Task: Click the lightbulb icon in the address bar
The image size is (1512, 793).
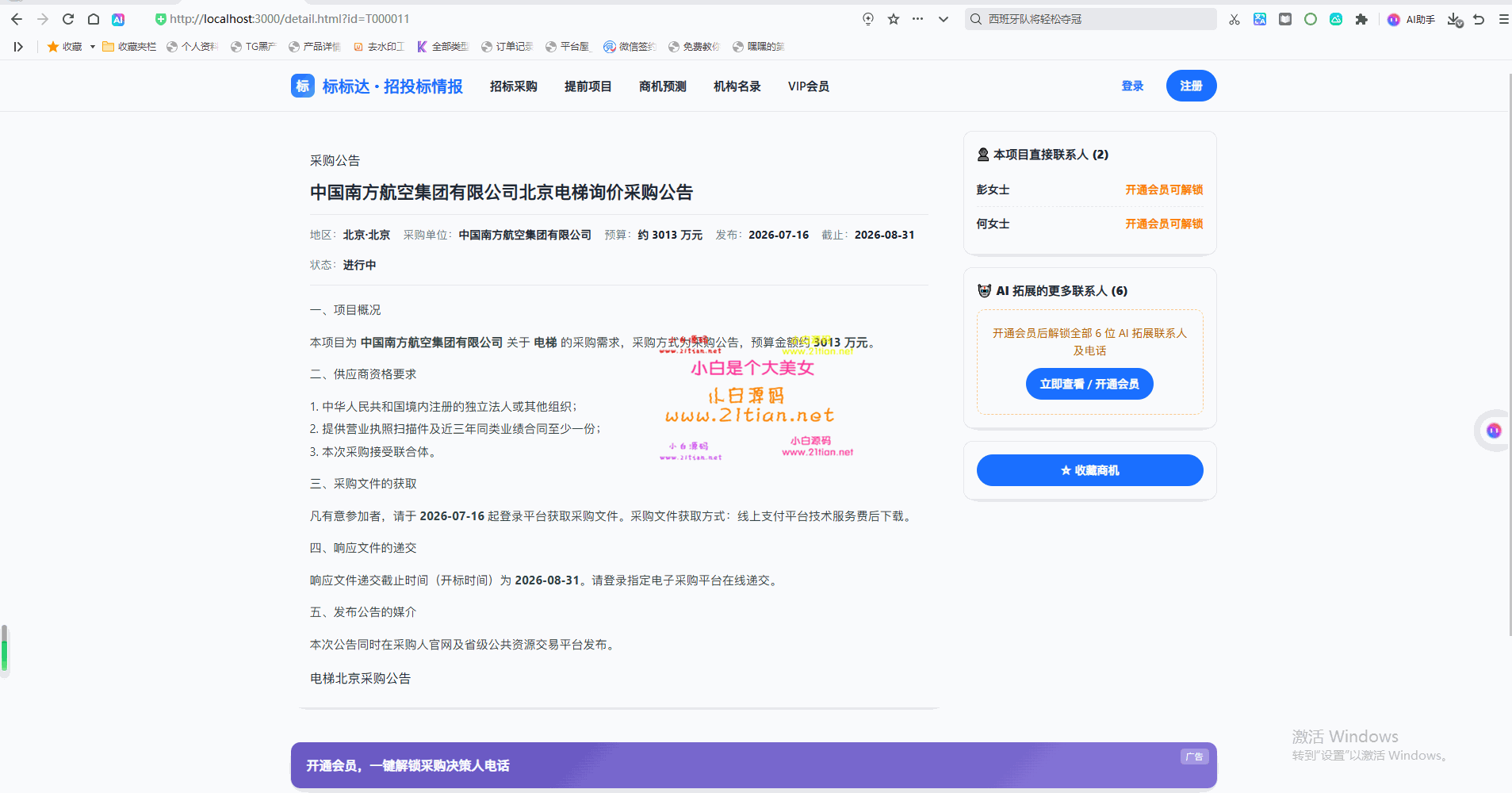Action: point(868,19)
